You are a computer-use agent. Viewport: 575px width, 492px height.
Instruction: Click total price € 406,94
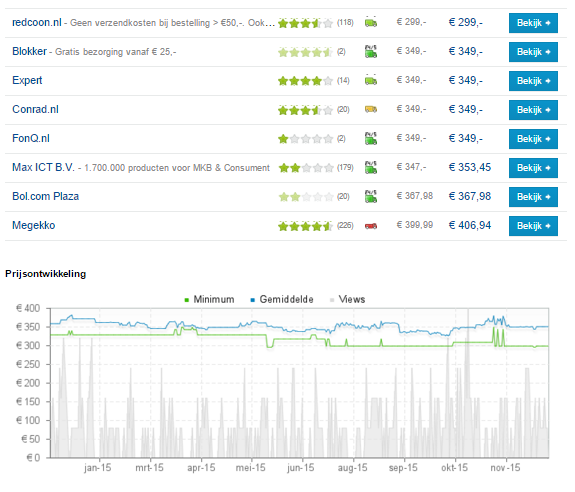[470, 225]
